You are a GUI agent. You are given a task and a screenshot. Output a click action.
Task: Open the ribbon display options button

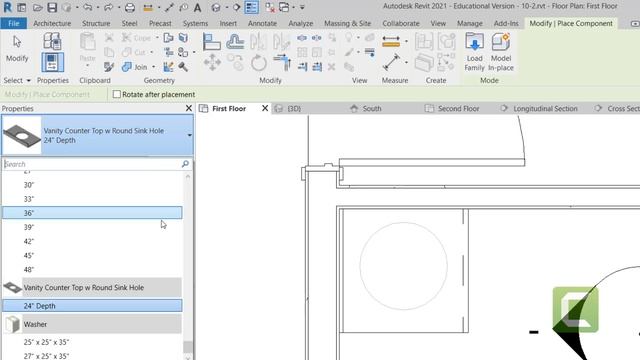[635, 24]
